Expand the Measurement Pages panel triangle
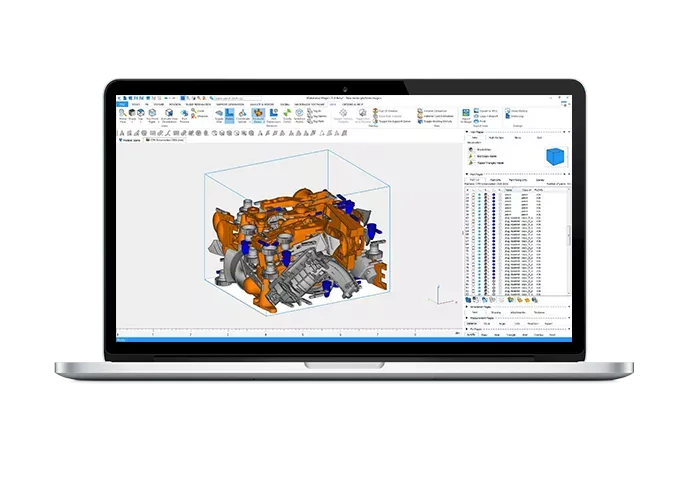The image size is (690, 480). [467, 318]
